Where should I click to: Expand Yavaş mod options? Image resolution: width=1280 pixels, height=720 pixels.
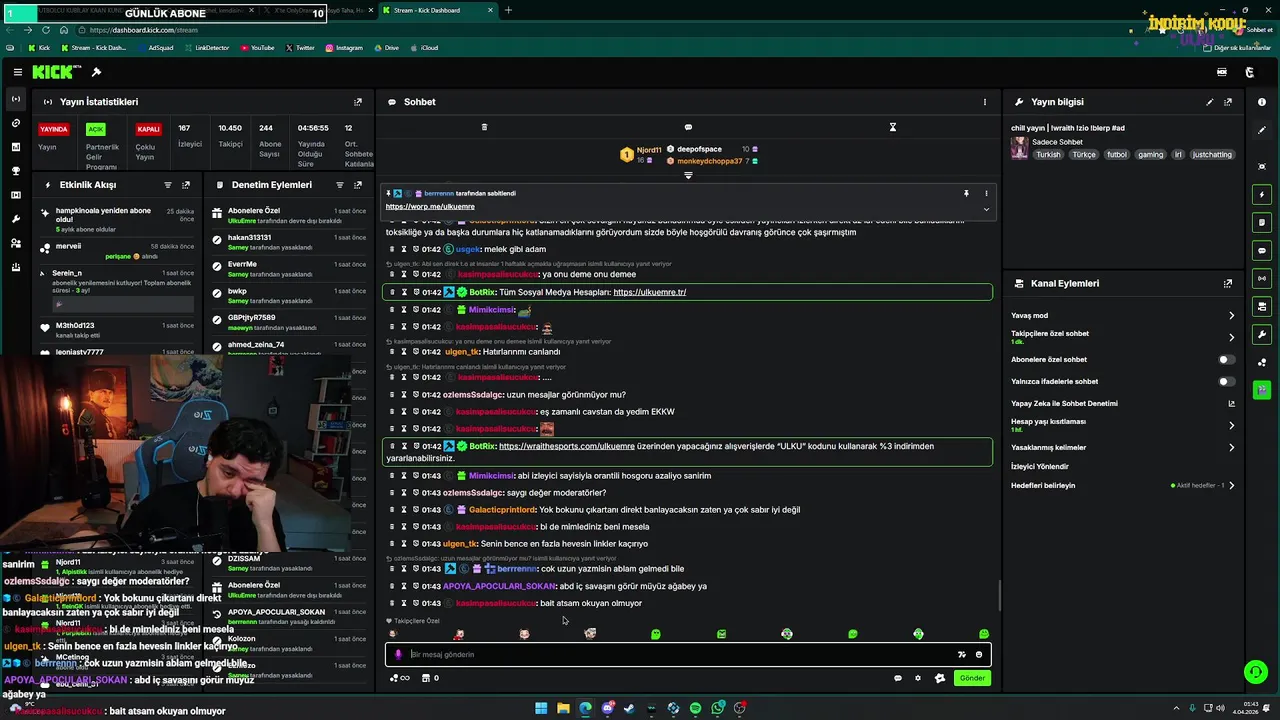[x=1231, y=316]
